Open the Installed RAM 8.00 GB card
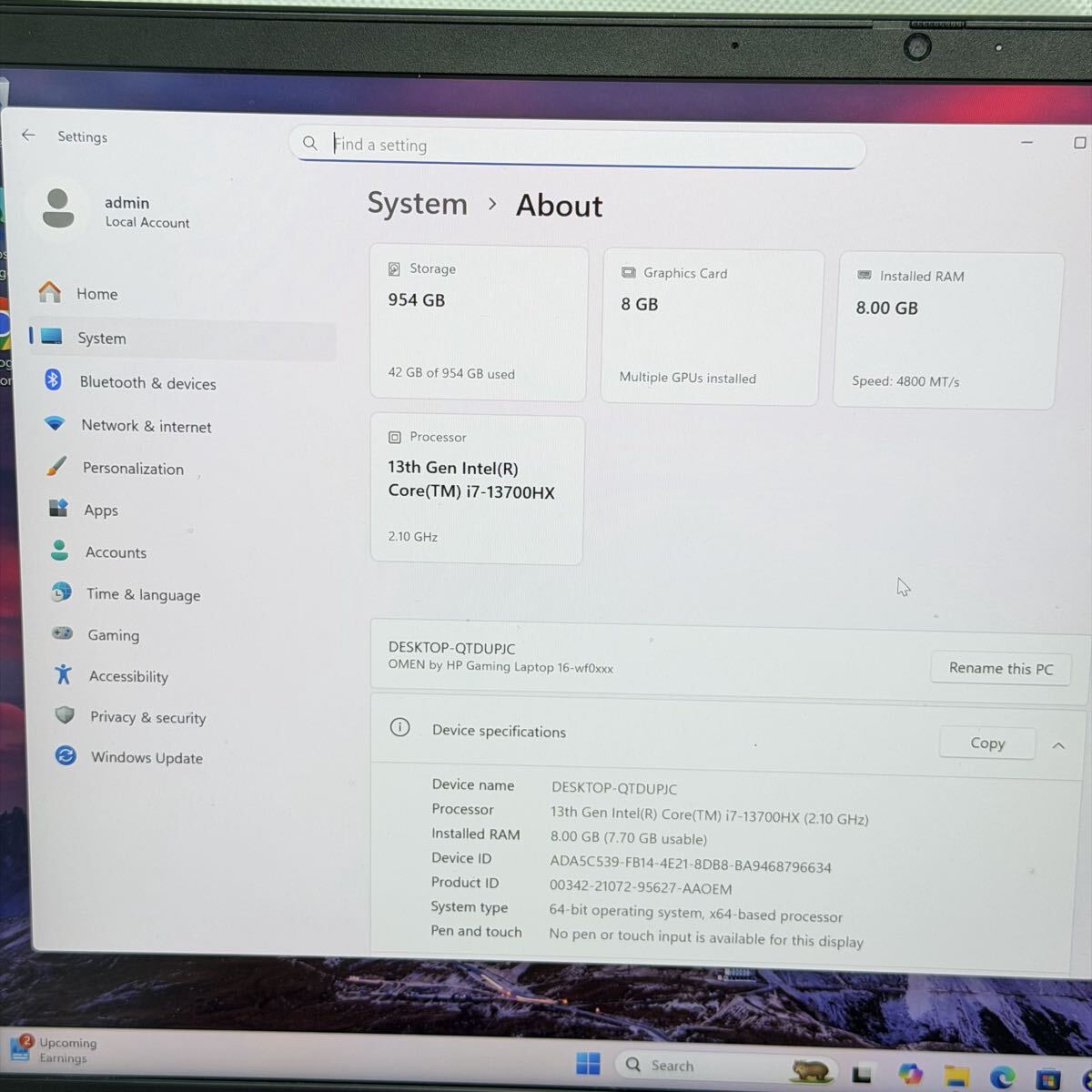The height and width of the screenshot is (1092, 1092). (947, 330)
